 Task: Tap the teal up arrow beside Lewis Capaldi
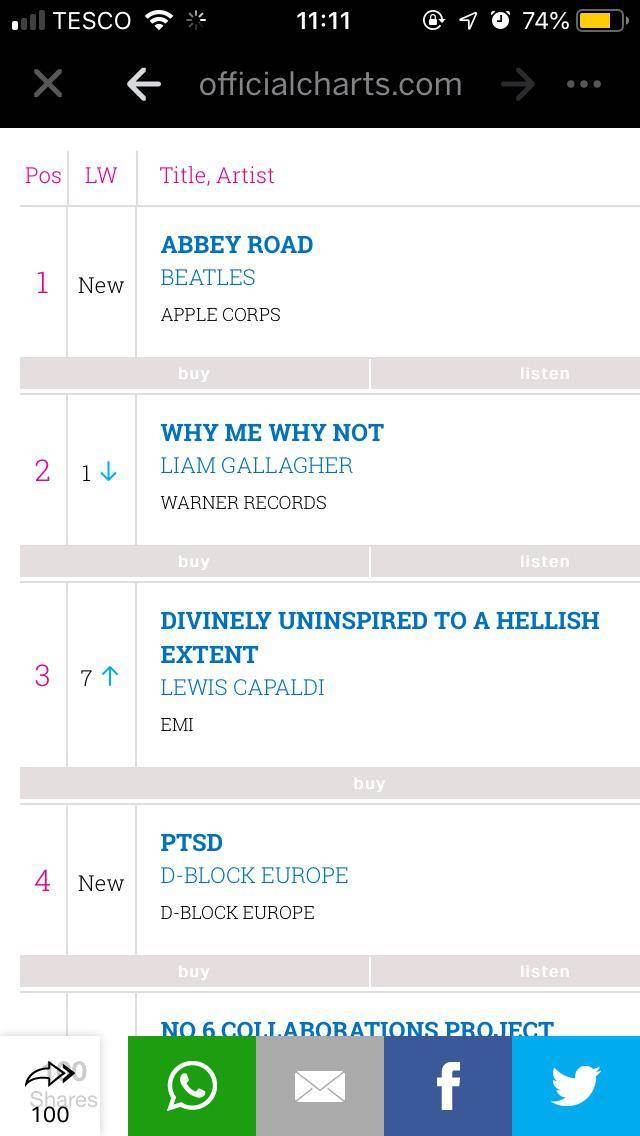(x=108, y=676)
